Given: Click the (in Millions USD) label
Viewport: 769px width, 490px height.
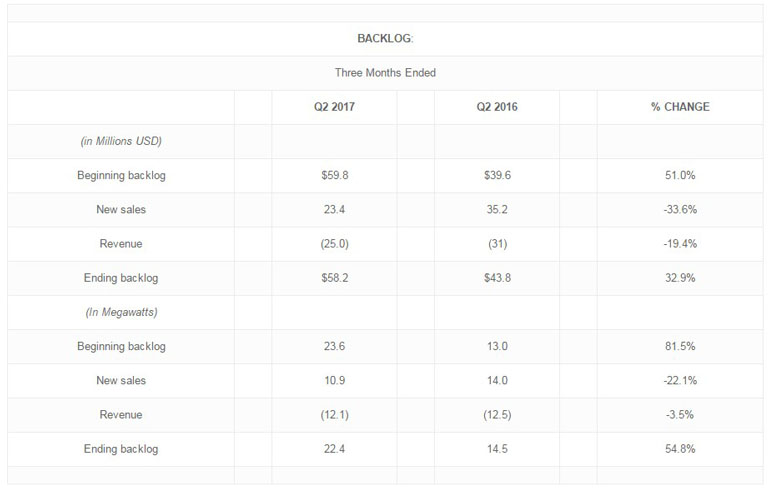Looking at the screenshot, I should (121, 141).
